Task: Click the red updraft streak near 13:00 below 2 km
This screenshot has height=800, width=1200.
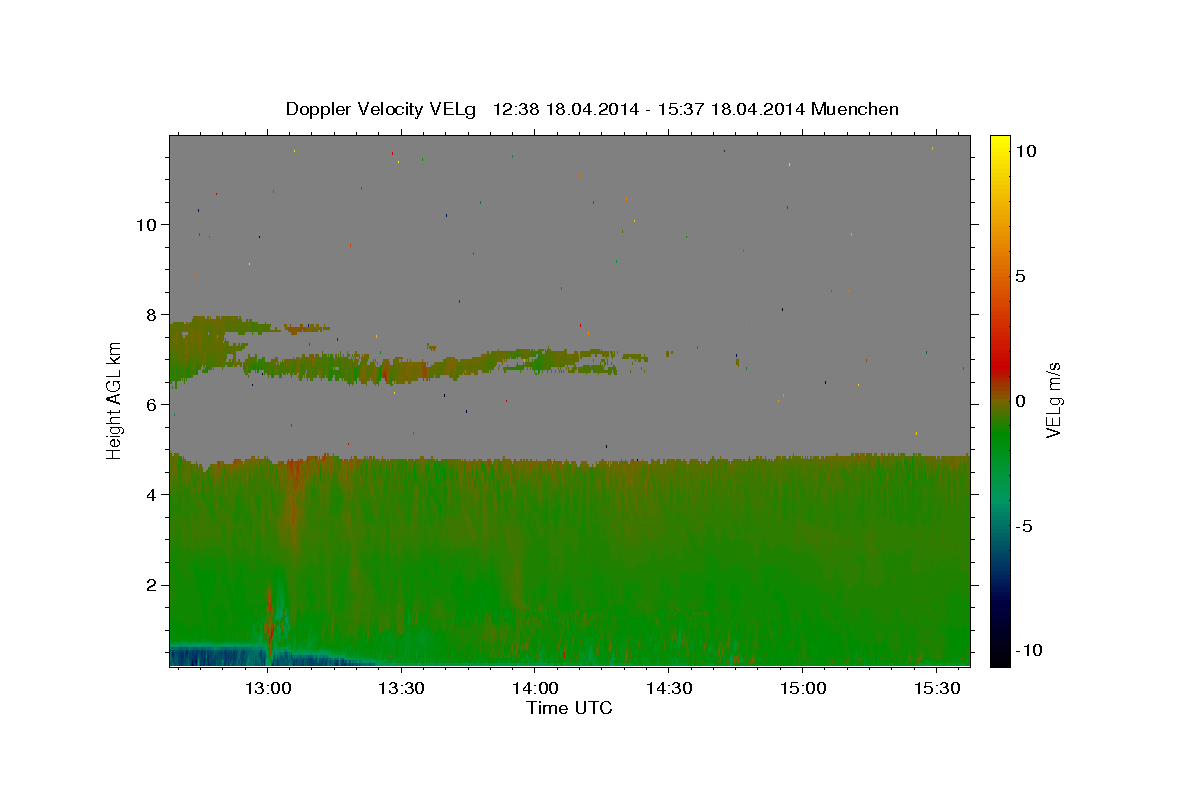Action: click(x=269, y=622)
